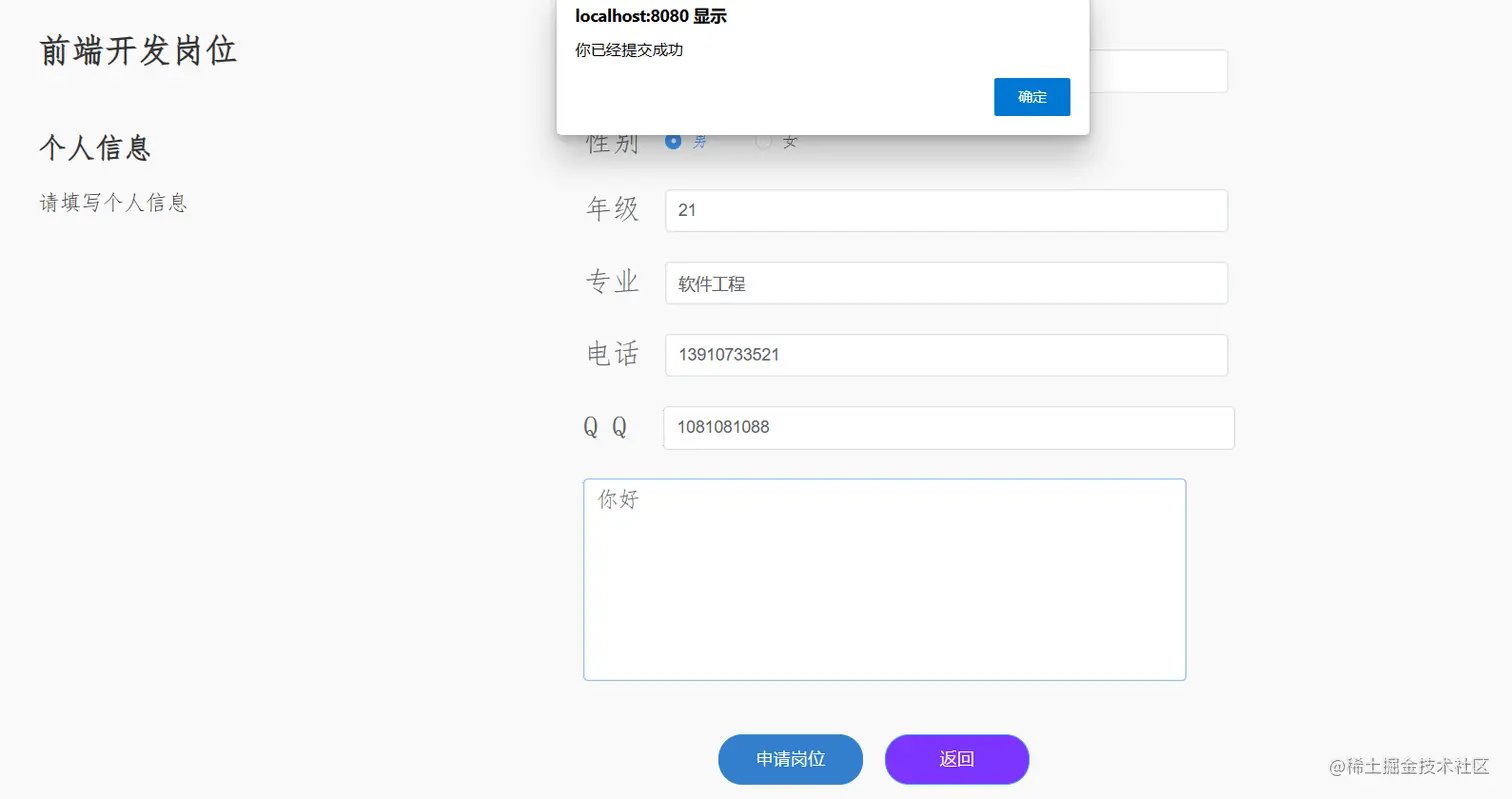Click the Q Q field label
1512x799 pixels.
[x=606, y=427]
